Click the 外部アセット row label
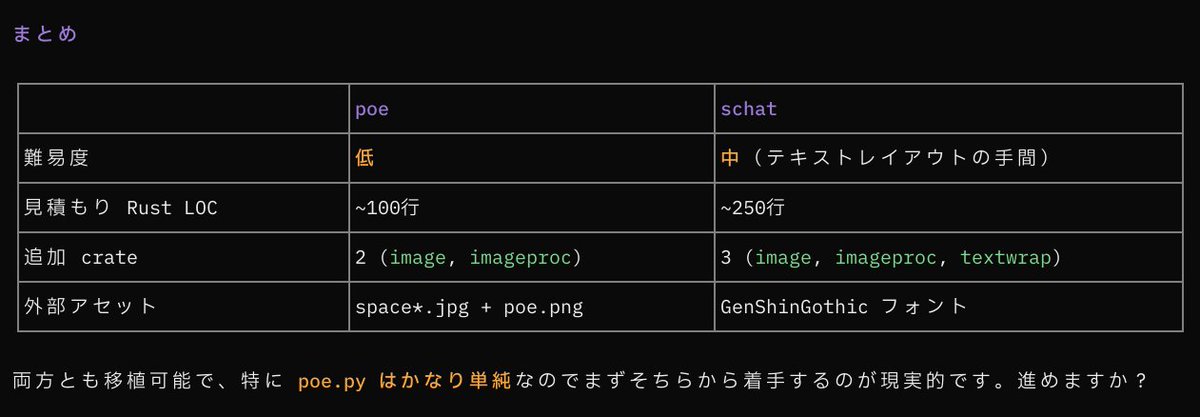Screen dimensions: 1200x417 point(90,306)
